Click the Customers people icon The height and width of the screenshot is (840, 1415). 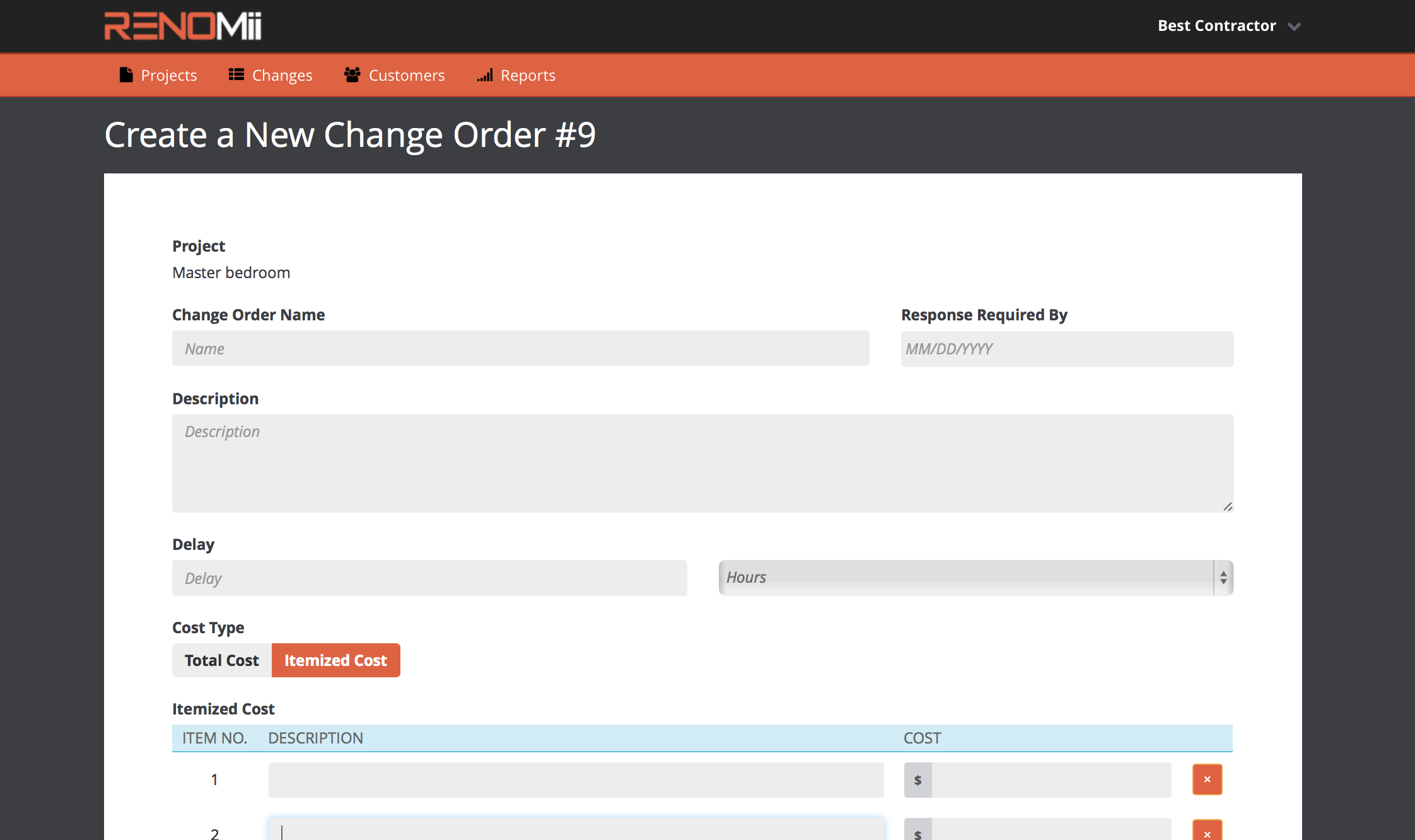(x=352, y=74)
